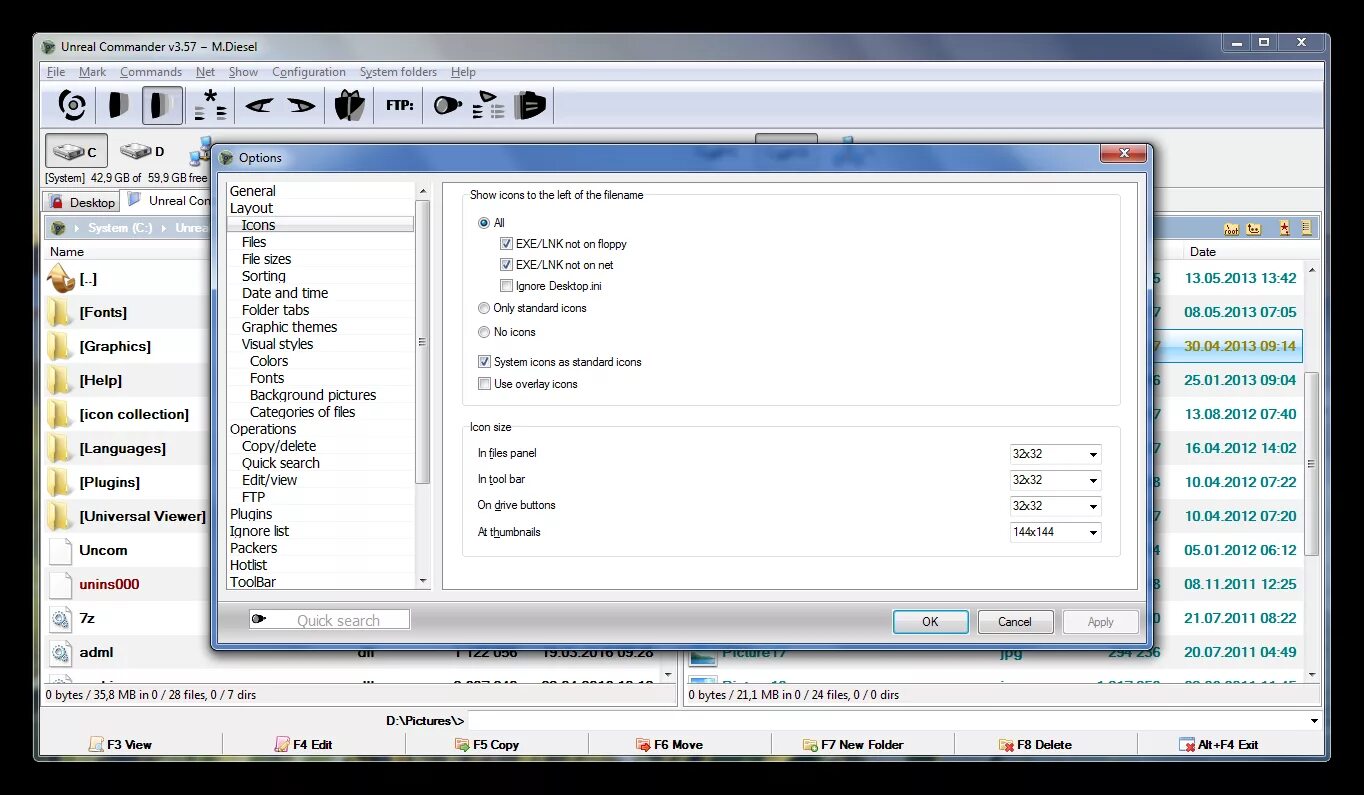Click OK in Options dialog
The image size is (1364, 795).
click(930, 621)
